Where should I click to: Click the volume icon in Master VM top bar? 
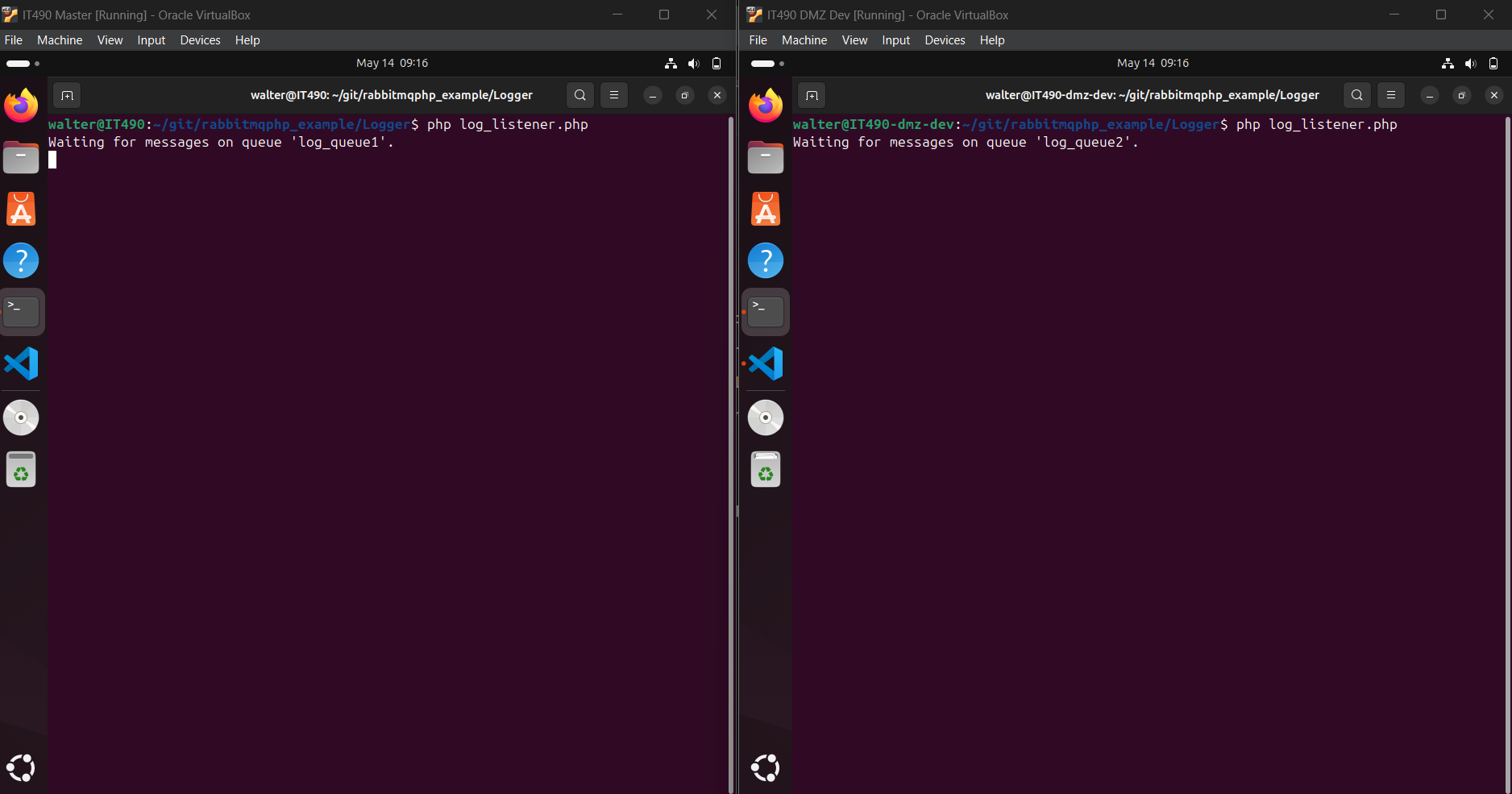click(x=693, y=63)
